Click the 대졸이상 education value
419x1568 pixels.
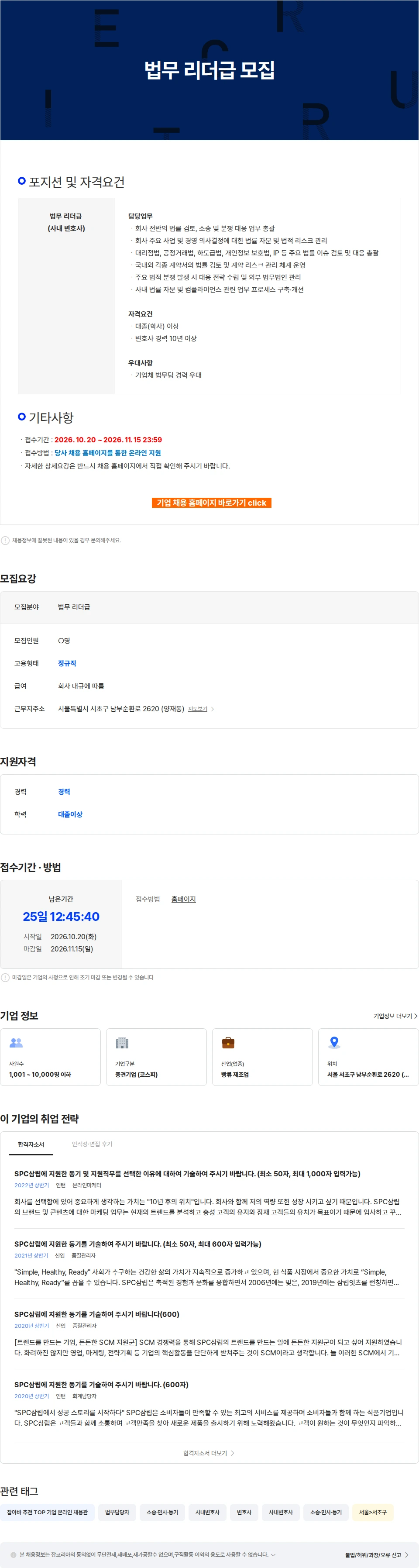coord(70,814)
